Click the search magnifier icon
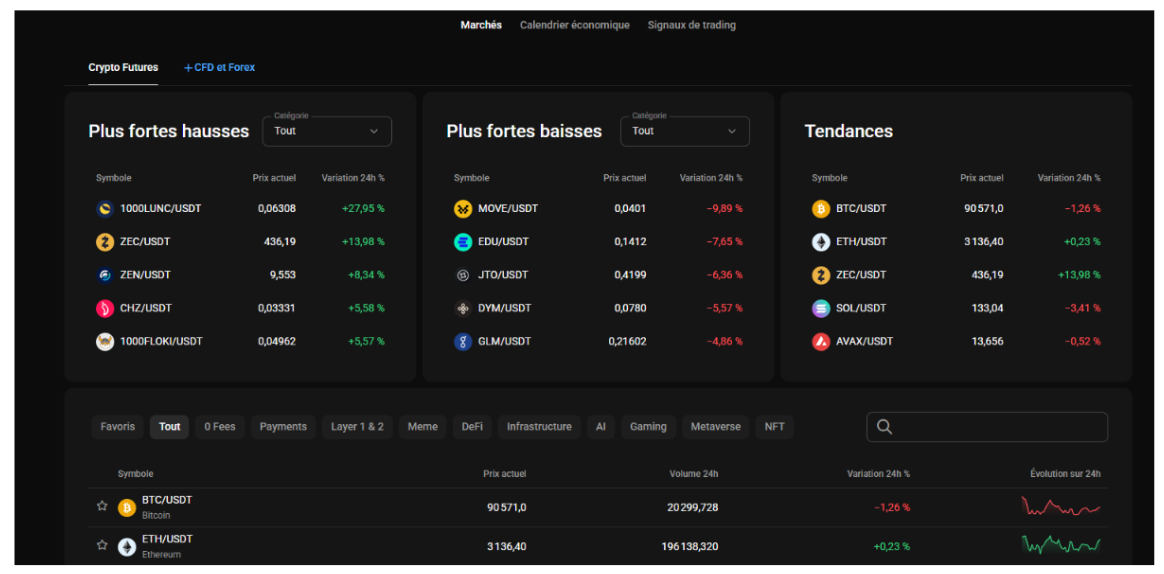The height and width of the screenshot is (574, 1164). coord(884,427)
